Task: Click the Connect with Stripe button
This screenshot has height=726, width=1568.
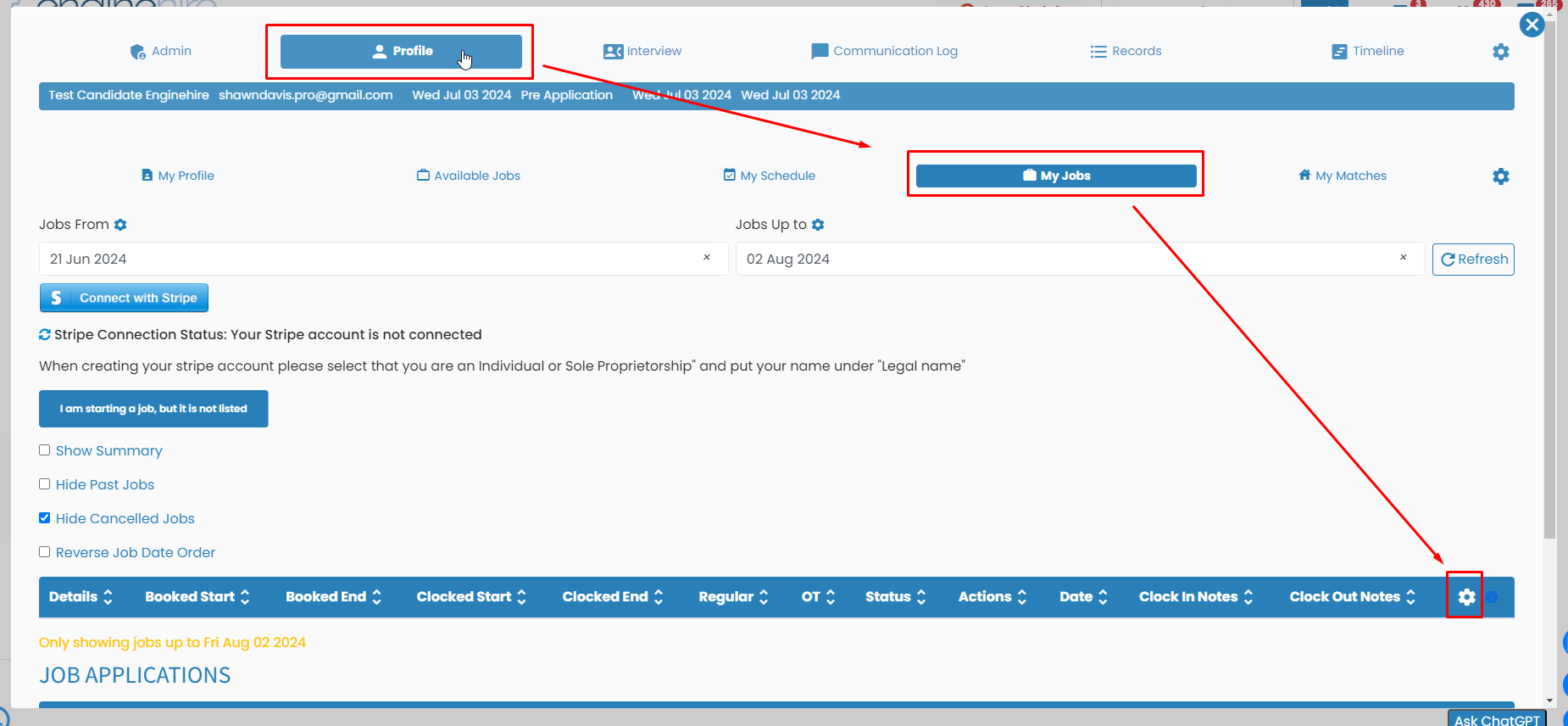Action: click(x=124, y=298)
